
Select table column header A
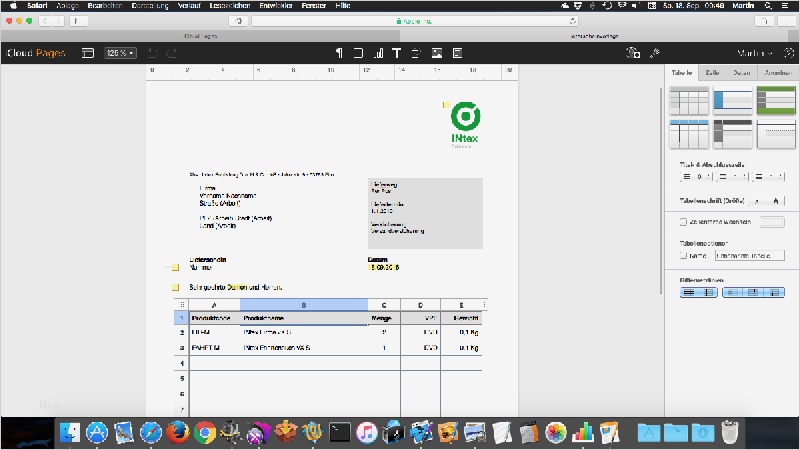tap(214, 305)
